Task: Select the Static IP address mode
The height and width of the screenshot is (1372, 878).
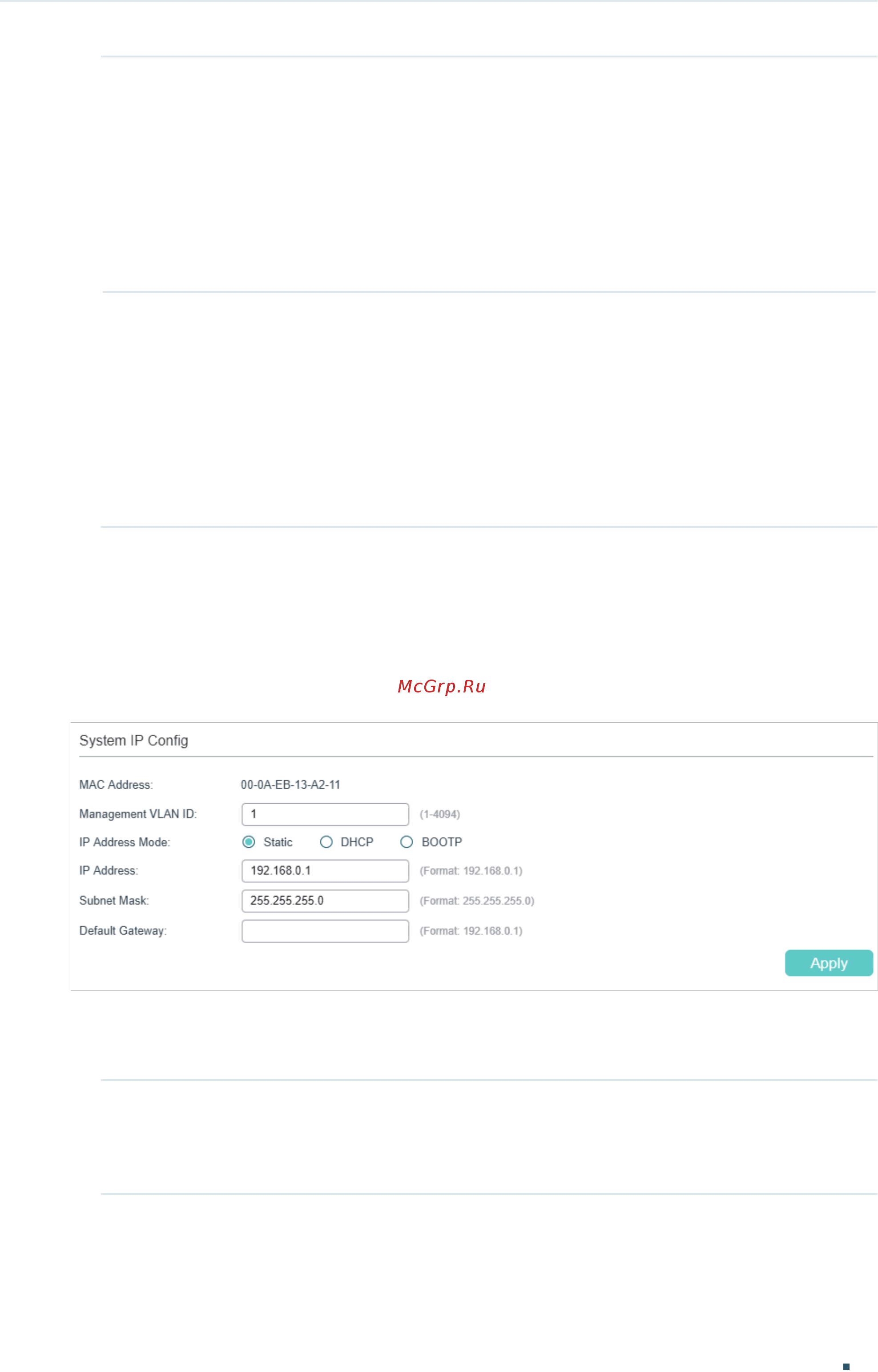Action: point(249,842)
